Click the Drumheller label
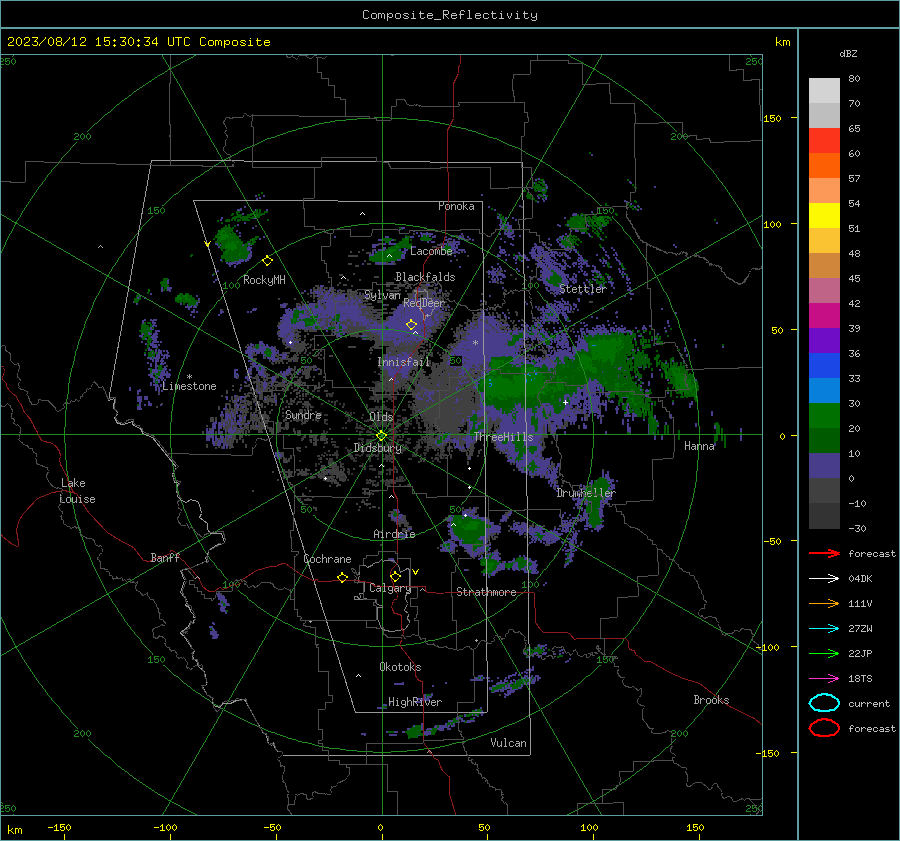900x841 pixels. tap(585, 493)
